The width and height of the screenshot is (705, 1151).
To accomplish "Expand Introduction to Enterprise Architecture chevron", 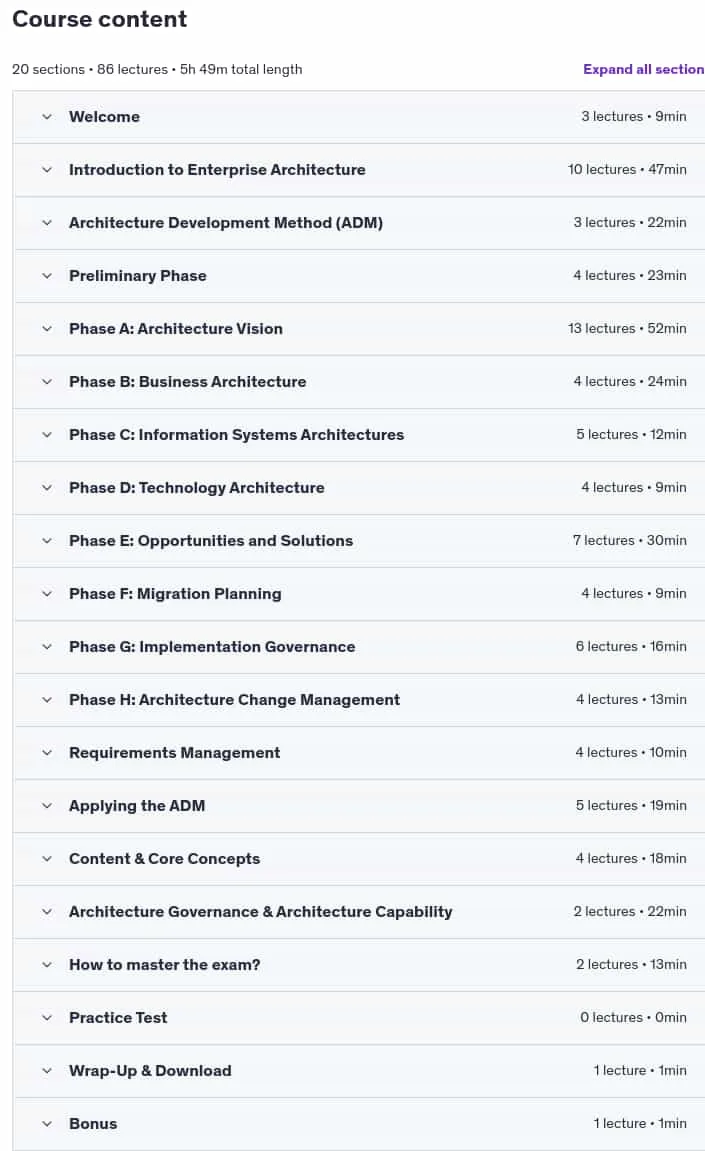I will 47,170.
